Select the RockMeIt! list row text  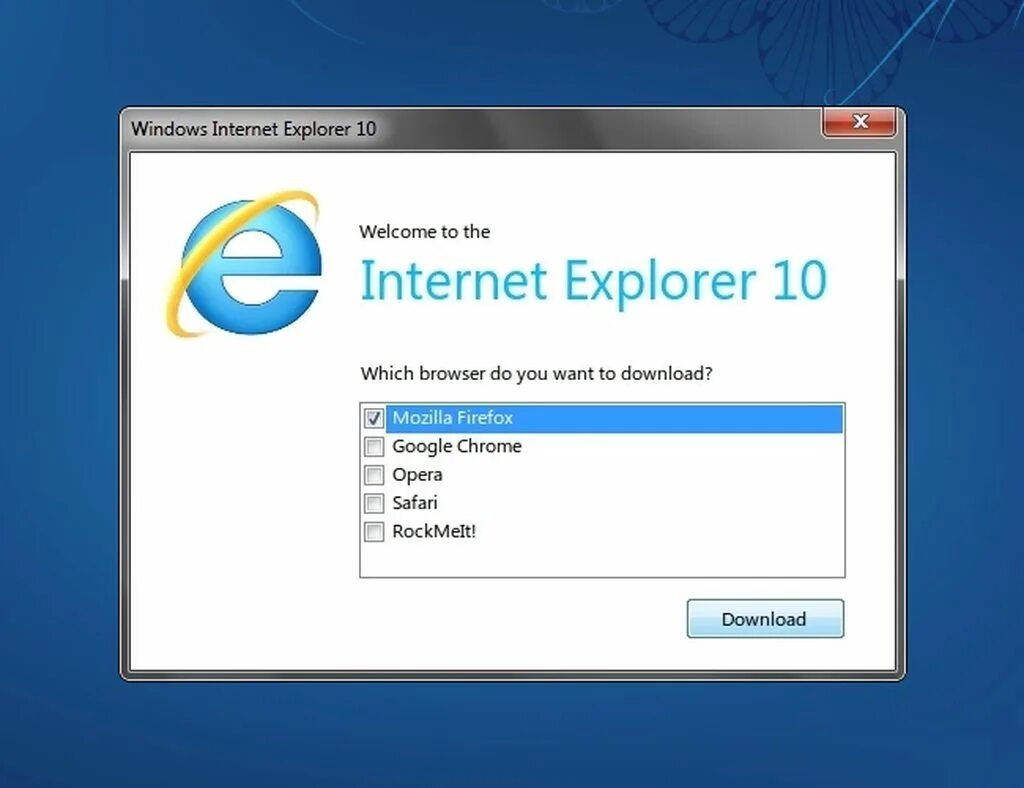(x=434, y=531)
